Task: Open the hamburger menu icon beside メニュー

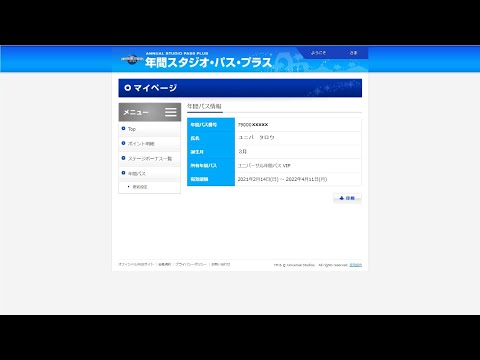Action: click(171, 112)
